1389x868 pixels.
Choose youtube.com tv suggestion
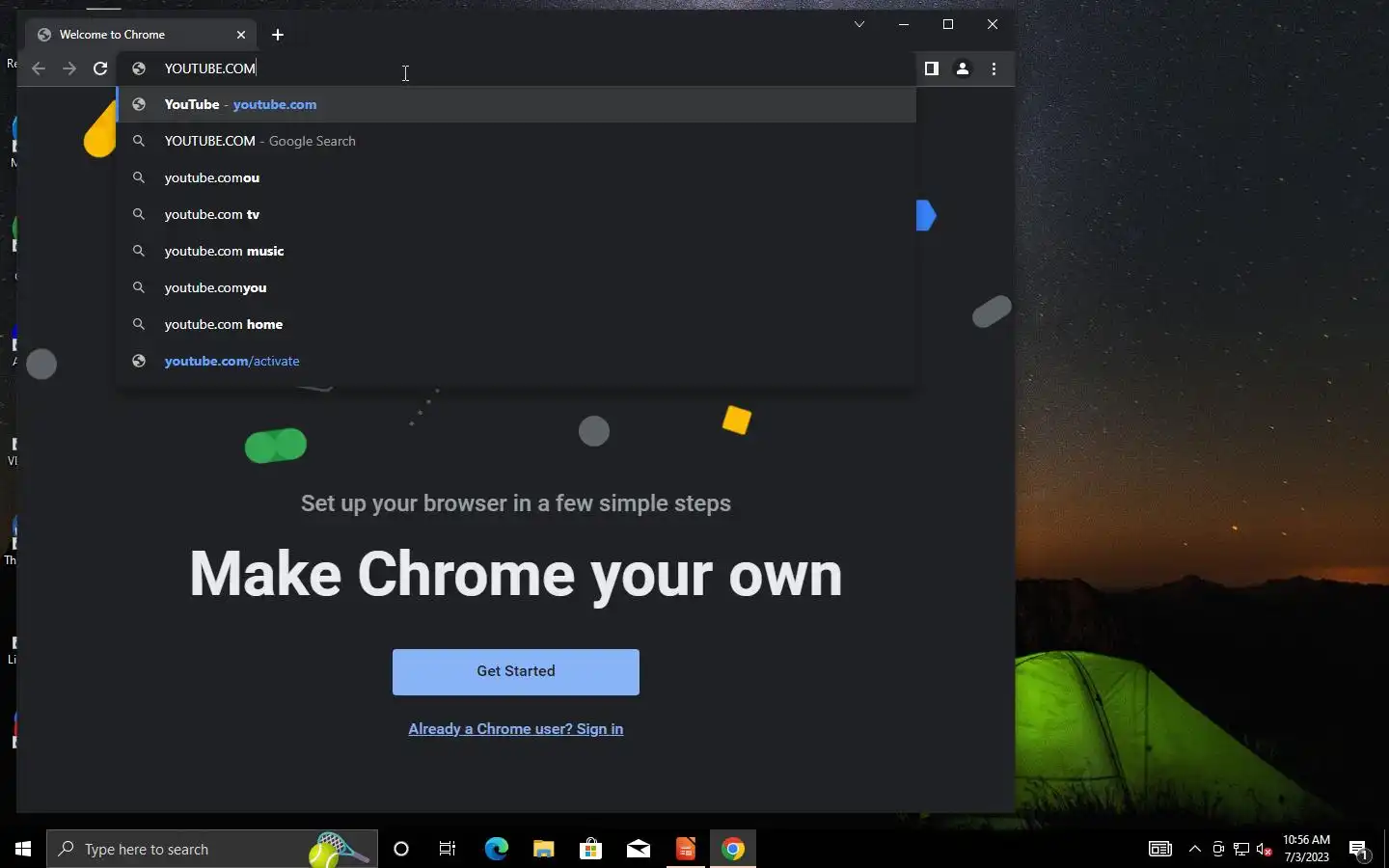click(516, 214)
